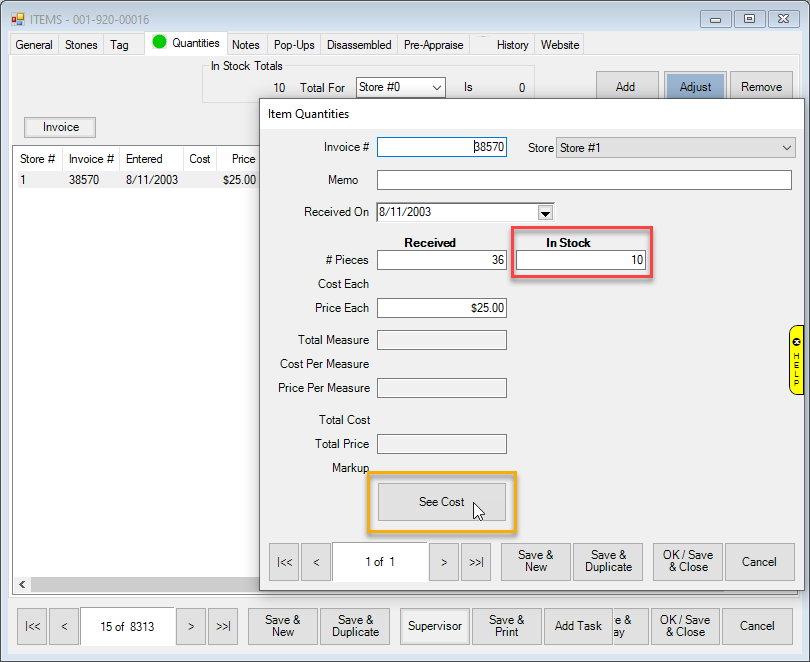Click the See Cost button
The image size is (810, 662).
point(441,502)
